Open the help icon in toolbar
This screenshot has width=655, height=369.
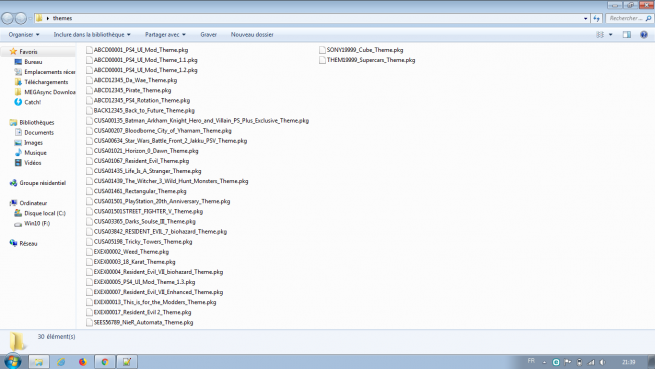point(644,35)
